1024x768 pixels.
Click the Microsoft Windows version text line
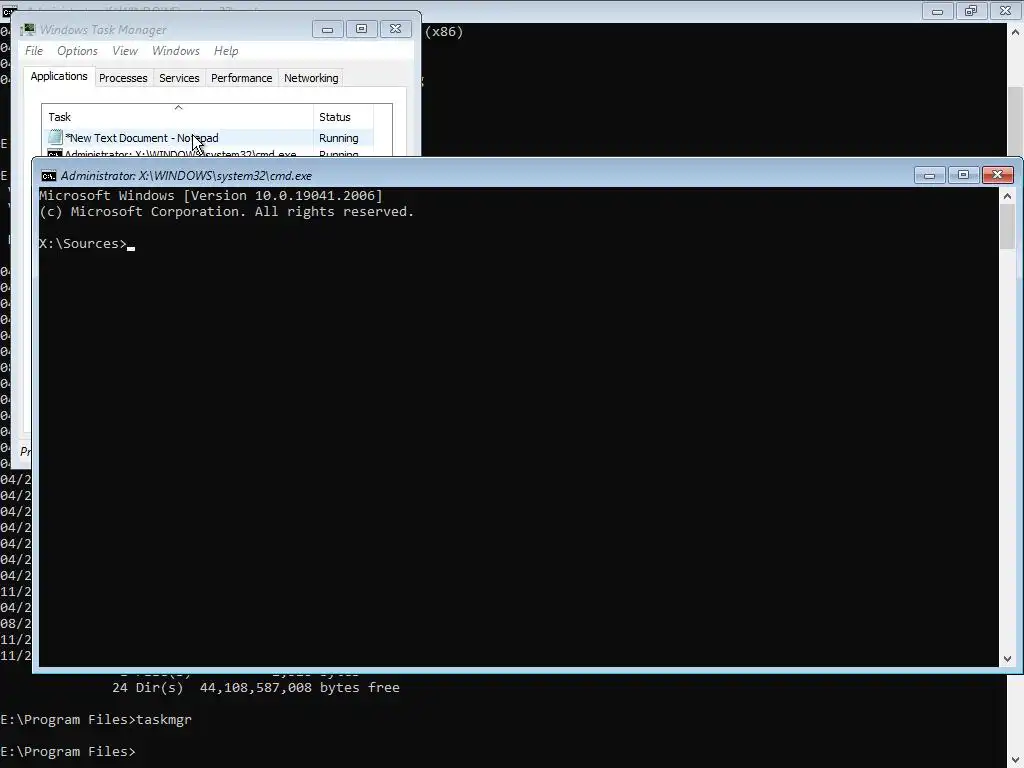coord(210,195)
